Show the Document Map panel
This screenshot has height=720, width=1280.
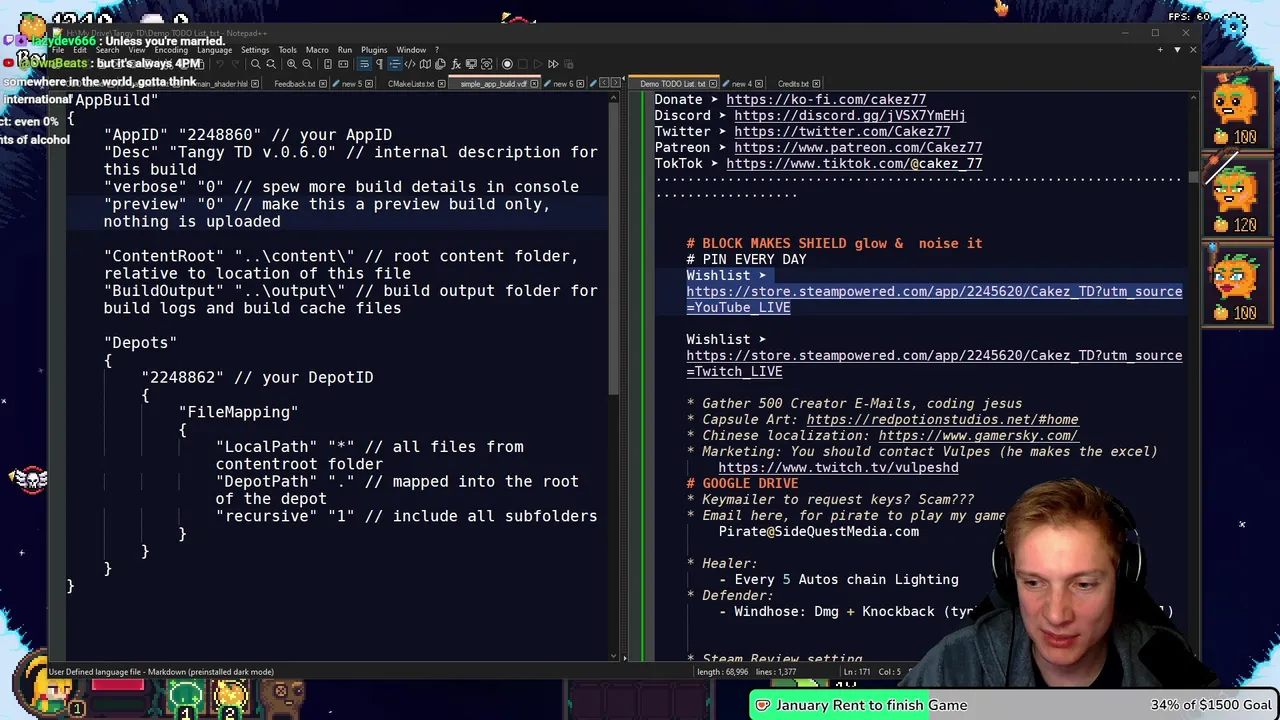coord(425,64)
